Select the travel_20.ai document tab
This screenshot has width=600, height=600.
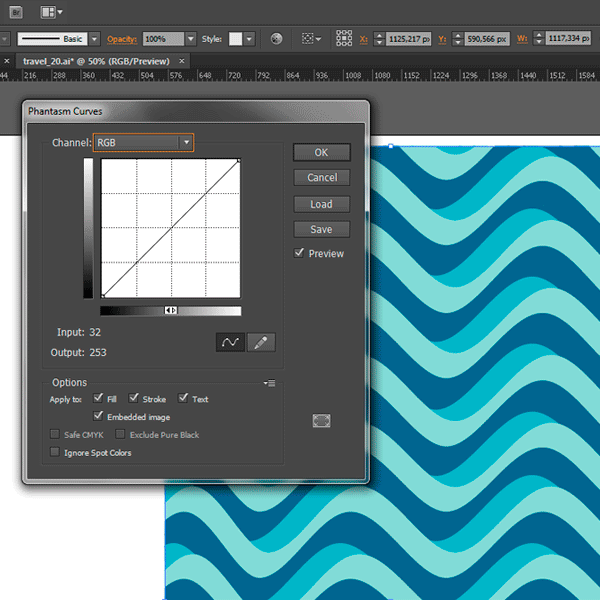pos(96,61)
